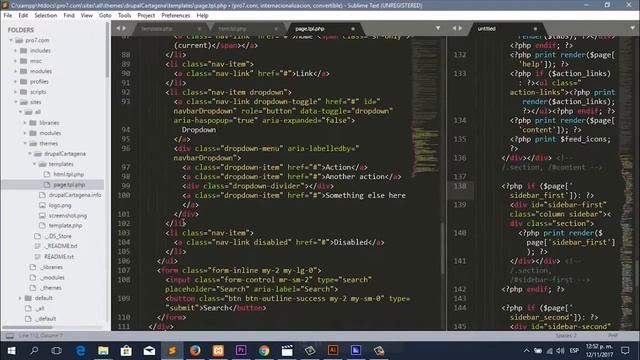
Task: Open the Find menu
Action: point(69,16)
